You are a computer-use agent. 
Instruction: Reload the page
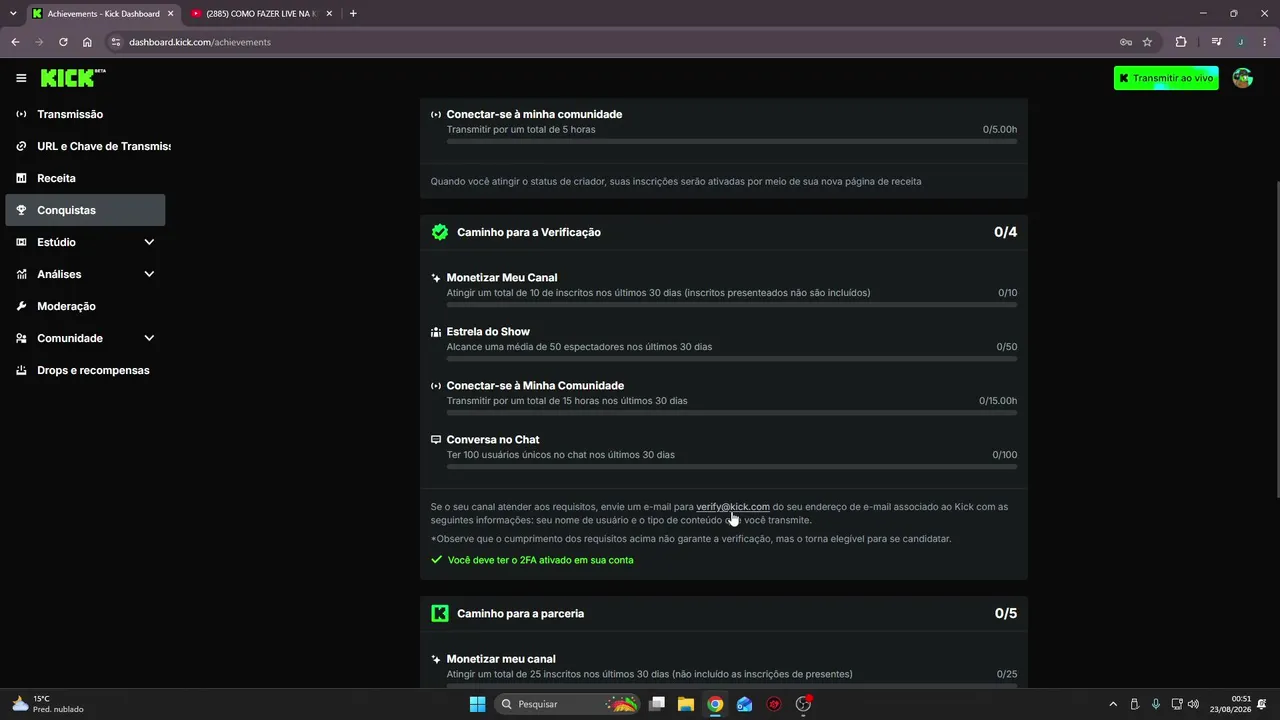pyautogui.click(x=63, y=42)
